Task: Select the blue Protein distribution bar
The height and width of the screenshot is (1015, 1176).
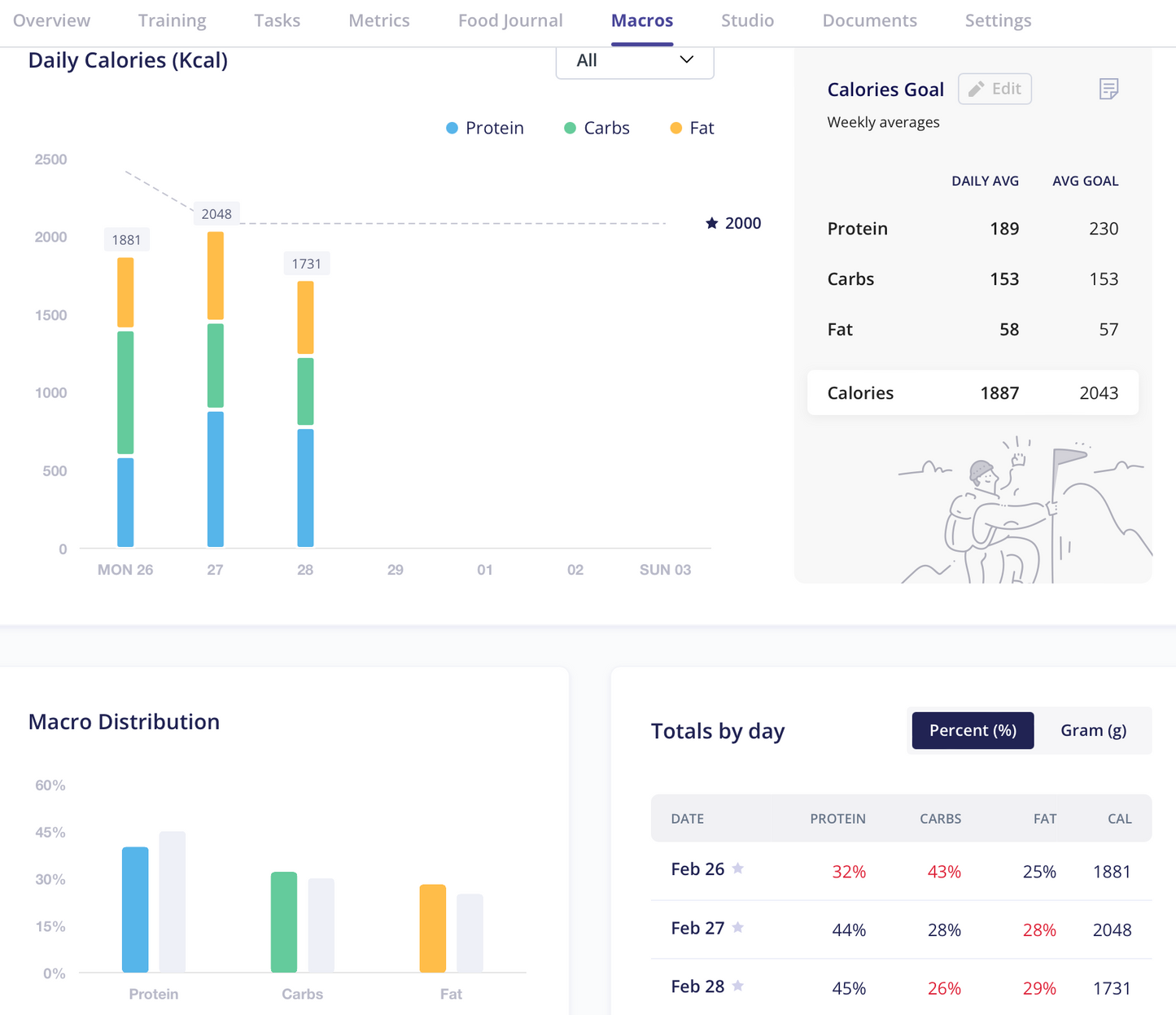Action: pos(135,909)
